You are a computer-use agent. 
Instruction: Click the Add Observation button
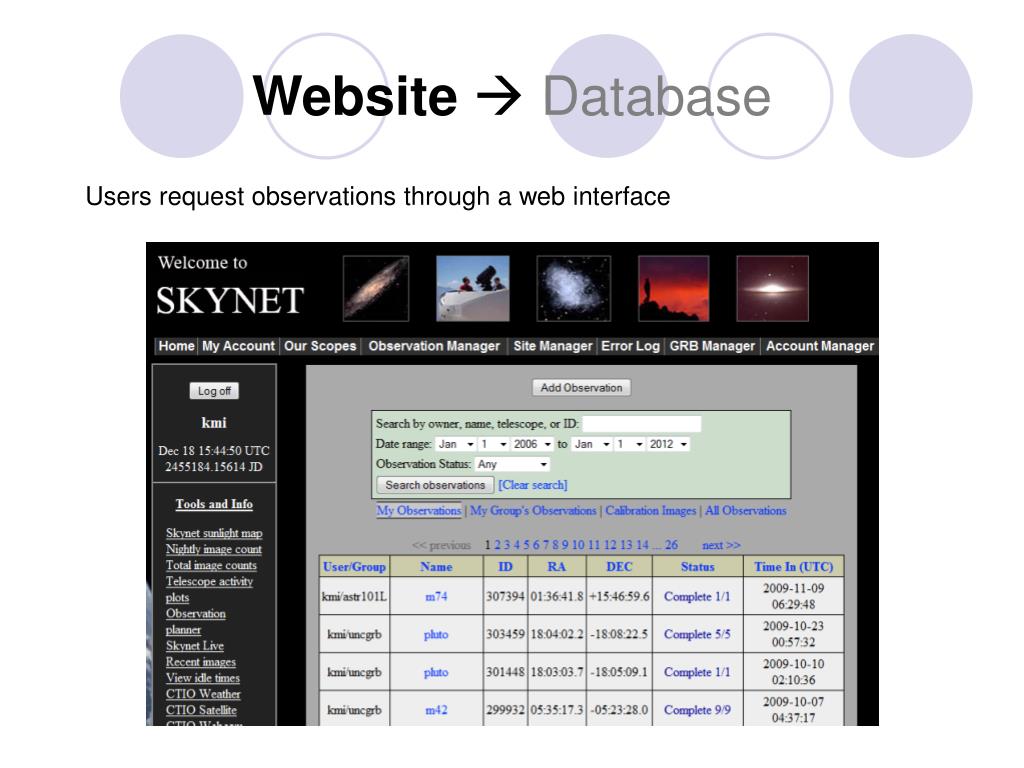coord(581,388)
